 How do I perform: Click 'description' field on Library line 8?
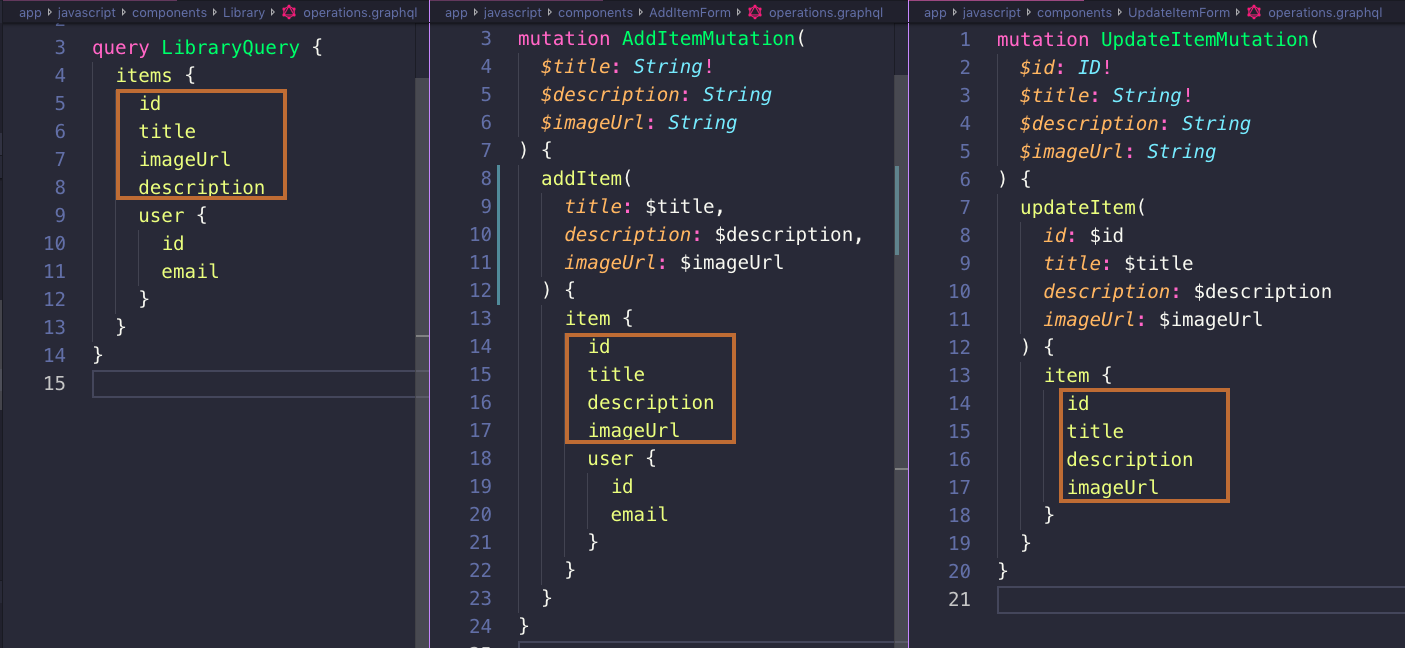202,187
